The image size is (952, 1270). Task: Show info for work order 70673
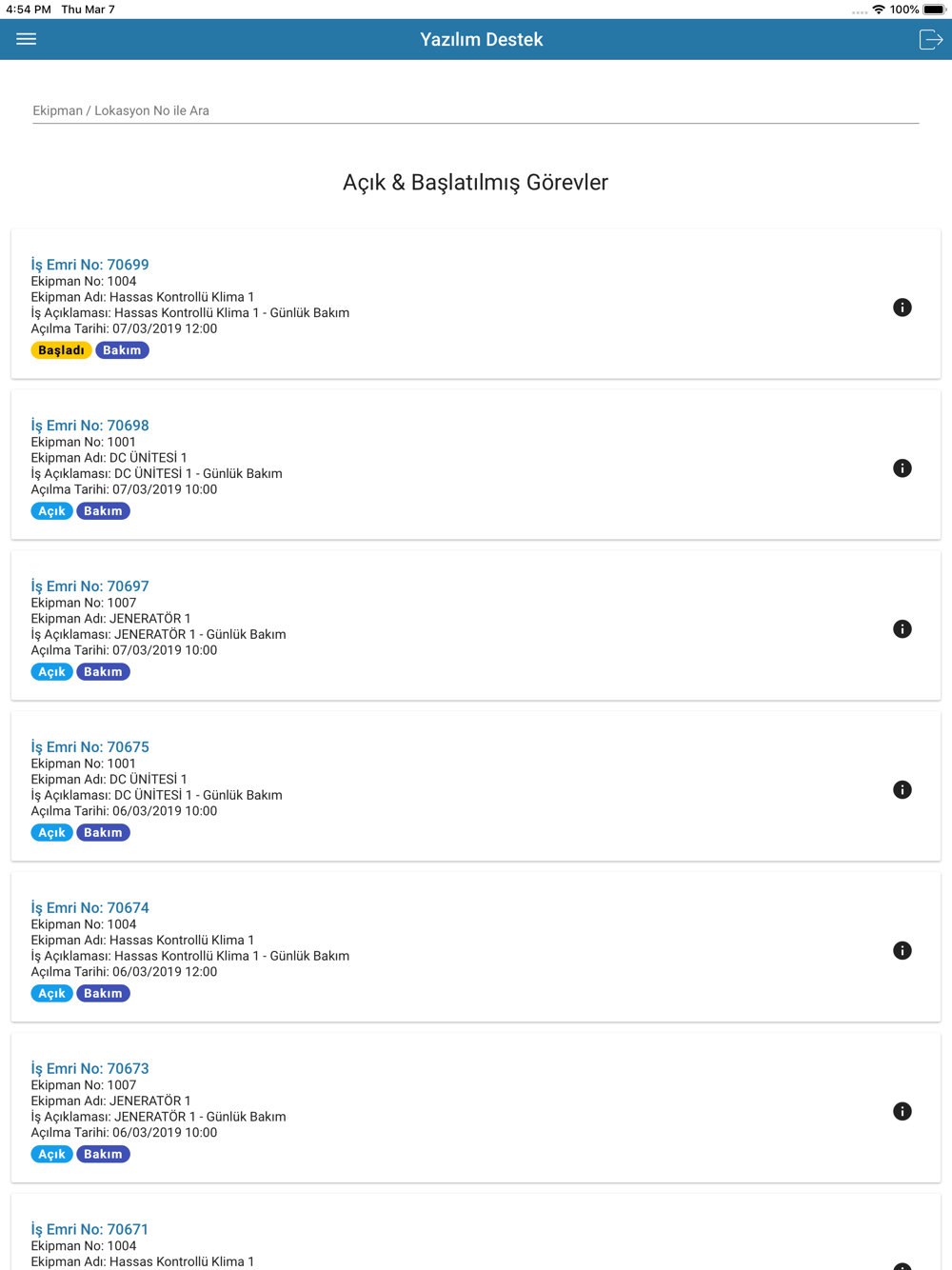(x=902, y=1112)
